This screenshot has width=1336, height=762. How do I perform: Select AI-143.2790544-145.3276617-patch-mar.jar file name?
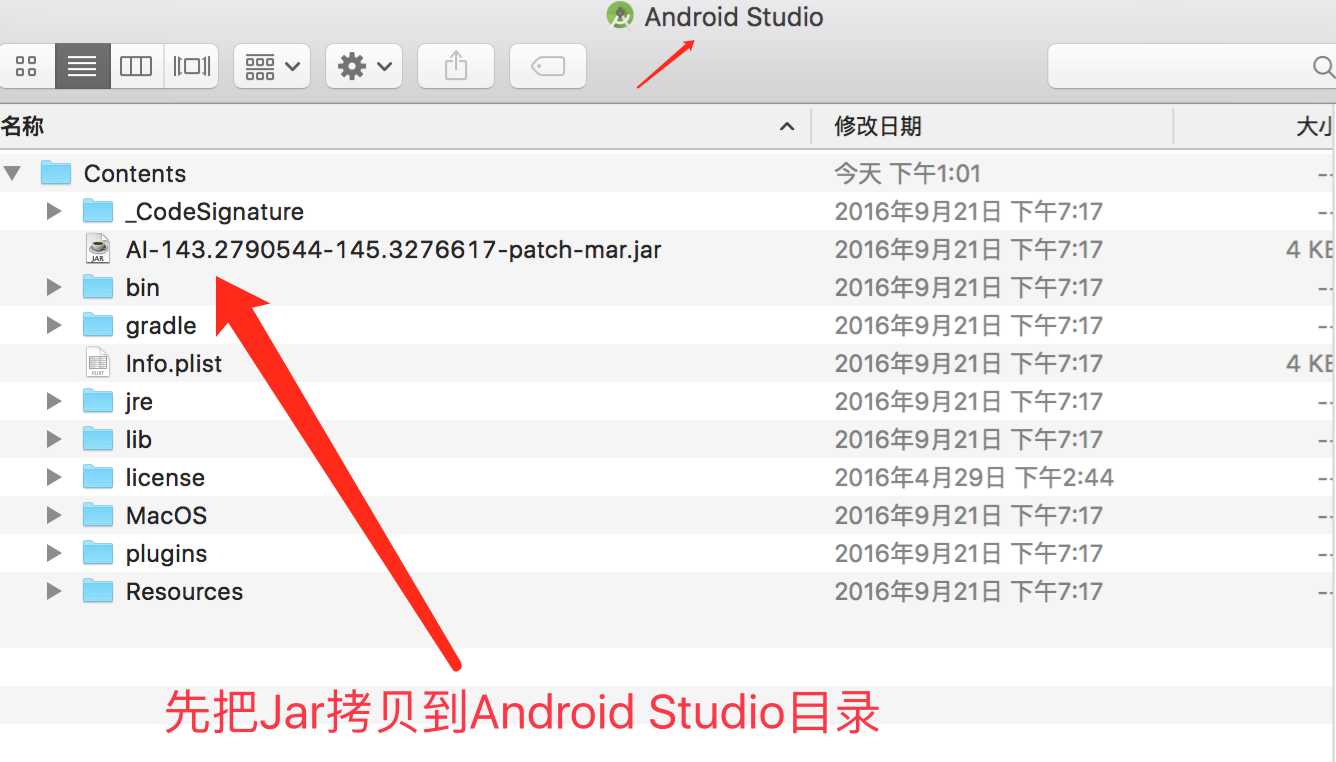pyautogui.click(x=393, y=249)
